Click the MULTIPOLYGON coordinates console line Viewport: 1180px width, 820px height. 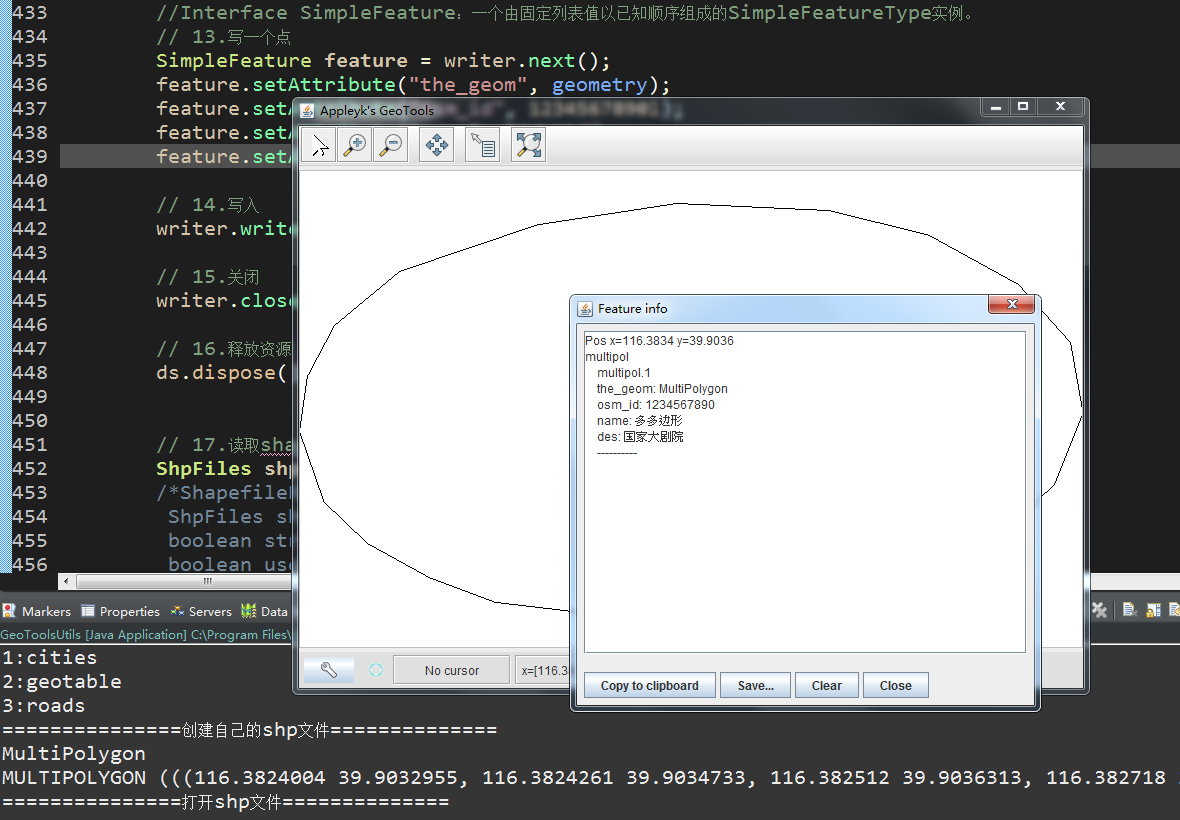pyautogui.click(x=590, y=778)
